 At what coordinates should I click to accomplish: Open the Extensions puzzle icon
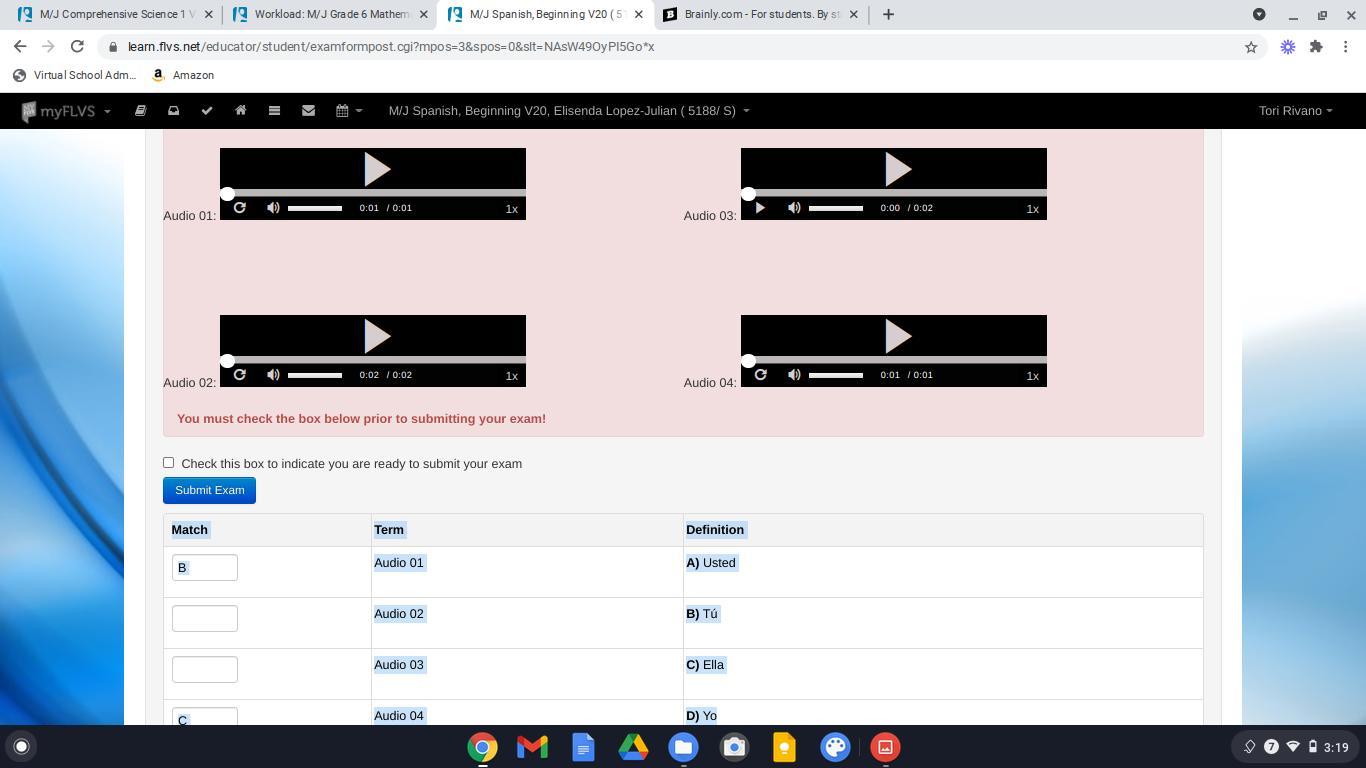(1316, 47)
